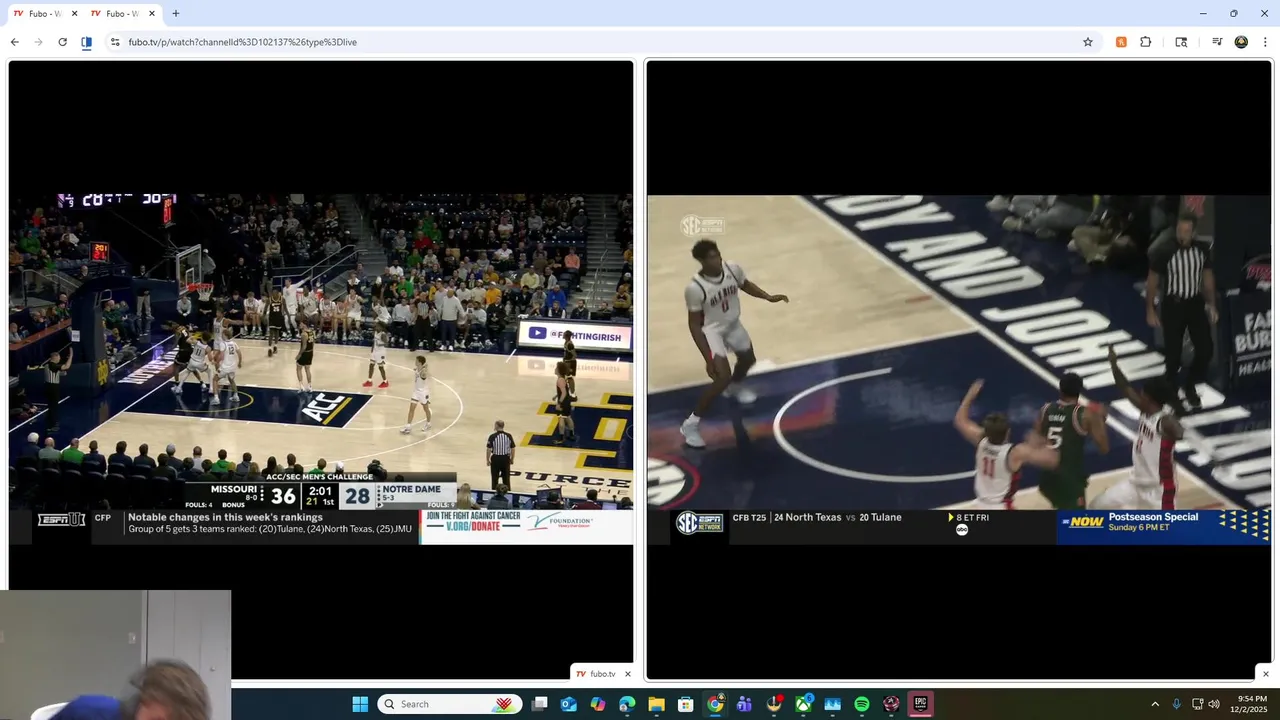The width and height of the screenshot is (1280, 720).
Task: Open Task View from taskbar
Action: [x=540, y=704]
